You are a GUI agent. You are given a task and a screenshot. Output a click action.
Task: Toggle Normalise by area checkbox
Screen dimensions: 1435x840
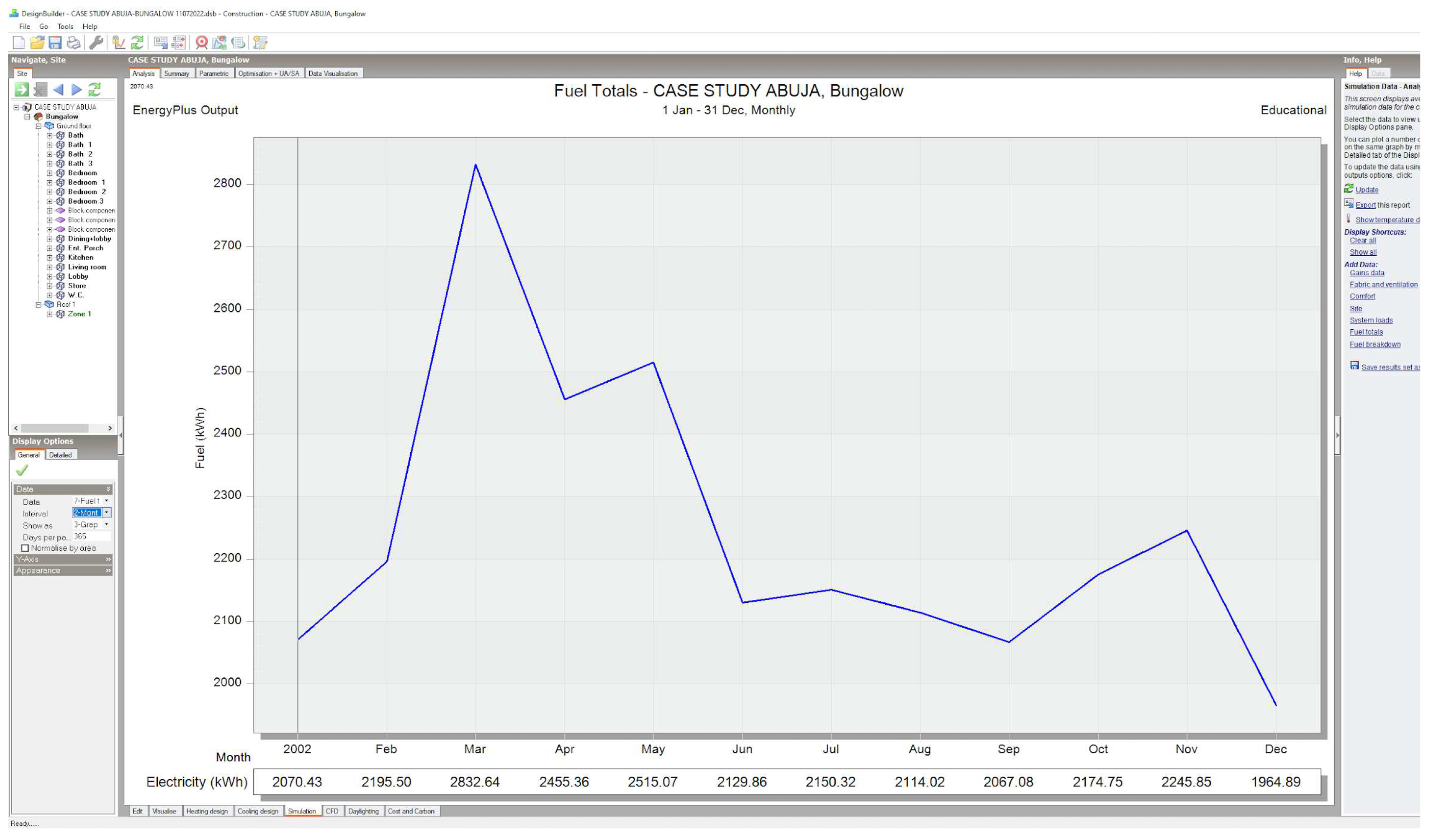(x=25, y=549)
